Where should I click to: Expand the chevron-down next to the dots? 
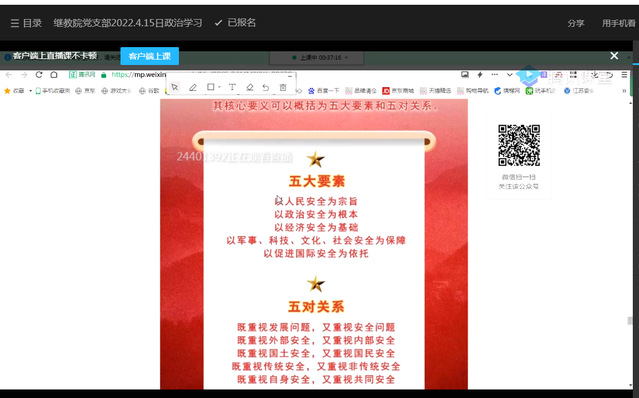509,75
